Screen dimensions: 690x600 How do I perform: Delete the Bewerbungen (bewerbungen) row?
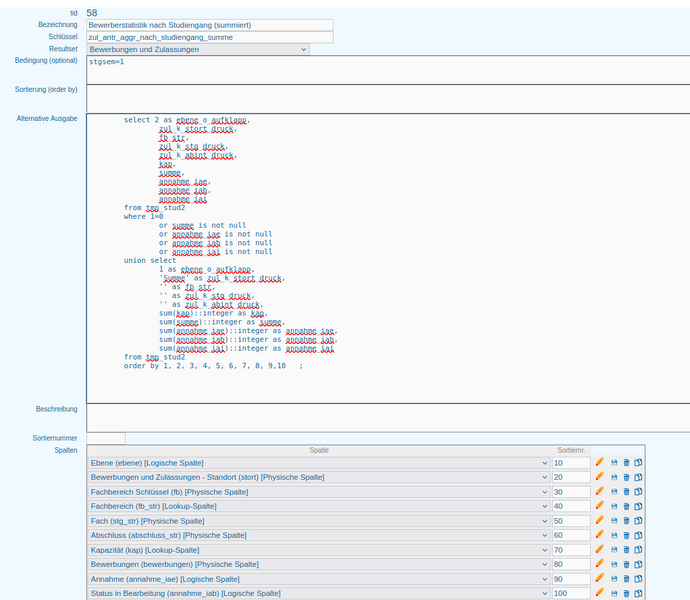tap(627, 564)
